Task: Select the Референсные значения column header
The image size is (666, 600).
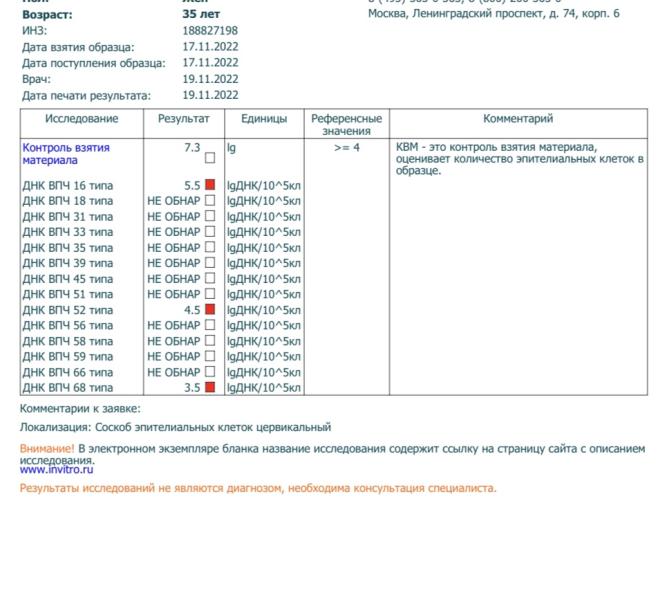Action: 347,124
